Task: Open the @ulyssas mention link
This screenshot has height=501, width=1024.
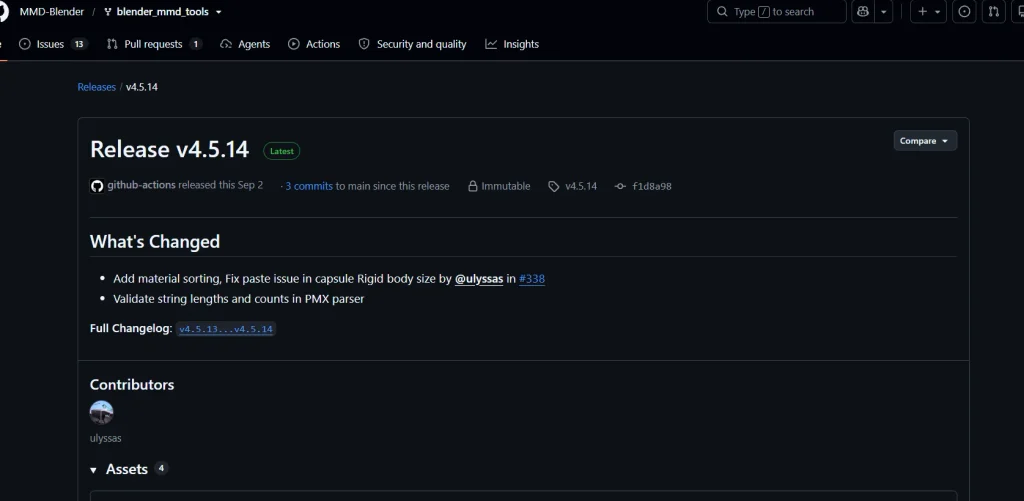Action: click(479, 279)
